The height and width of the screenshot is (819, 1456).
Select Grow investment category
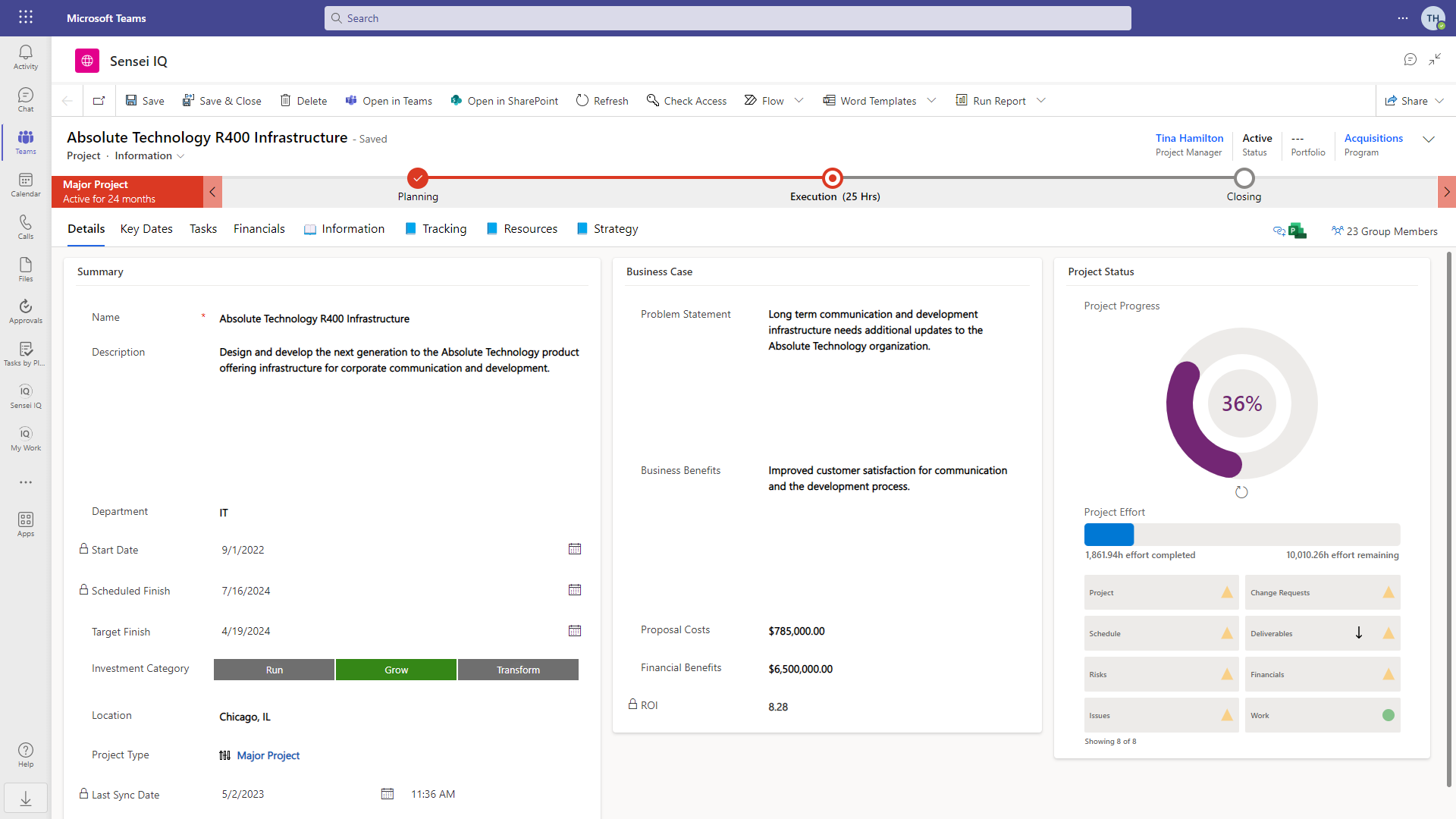tap(397, 670)
